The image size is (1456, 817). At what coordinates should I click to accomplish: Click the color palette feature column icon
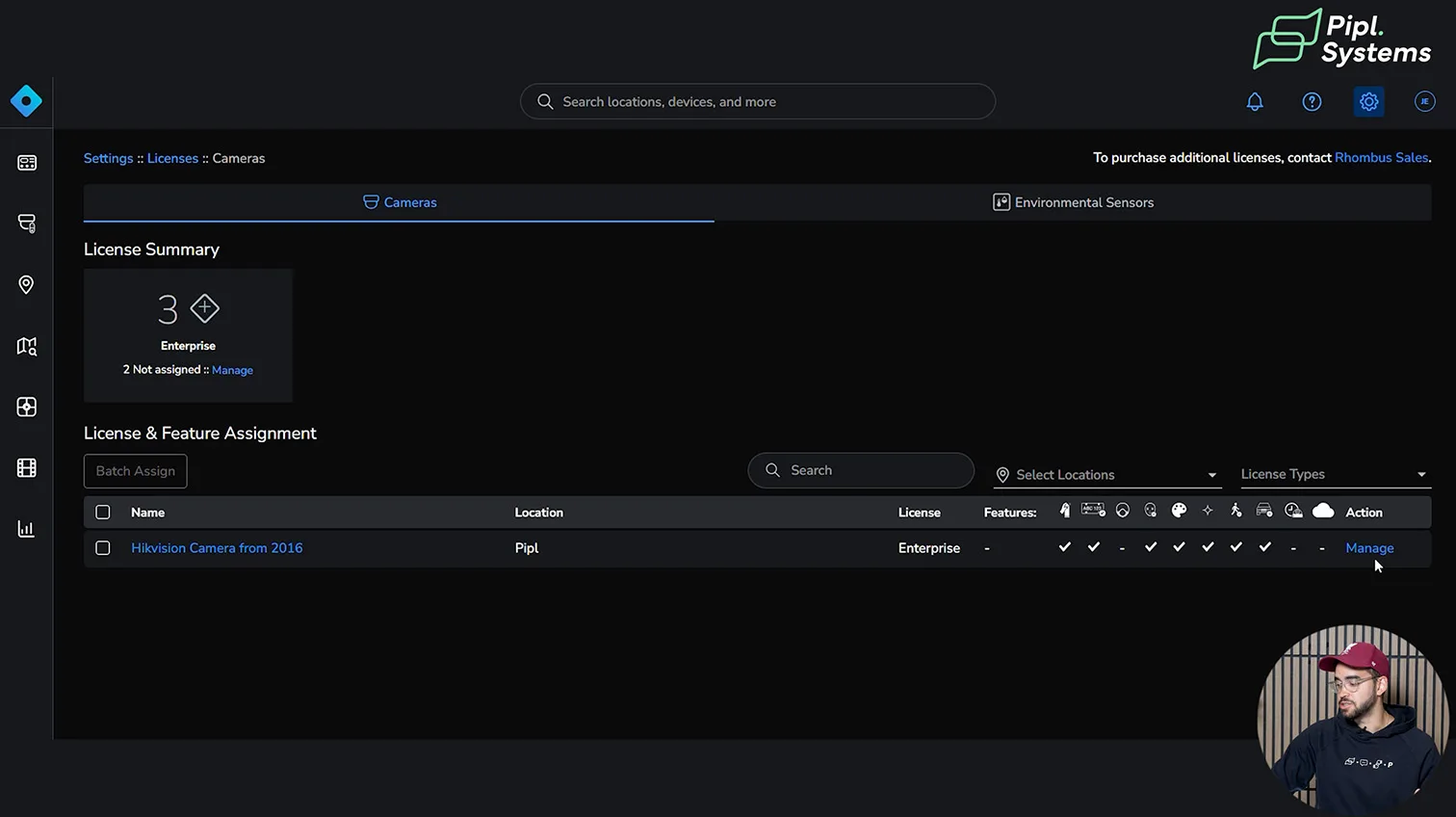[x=1179, y=511]
